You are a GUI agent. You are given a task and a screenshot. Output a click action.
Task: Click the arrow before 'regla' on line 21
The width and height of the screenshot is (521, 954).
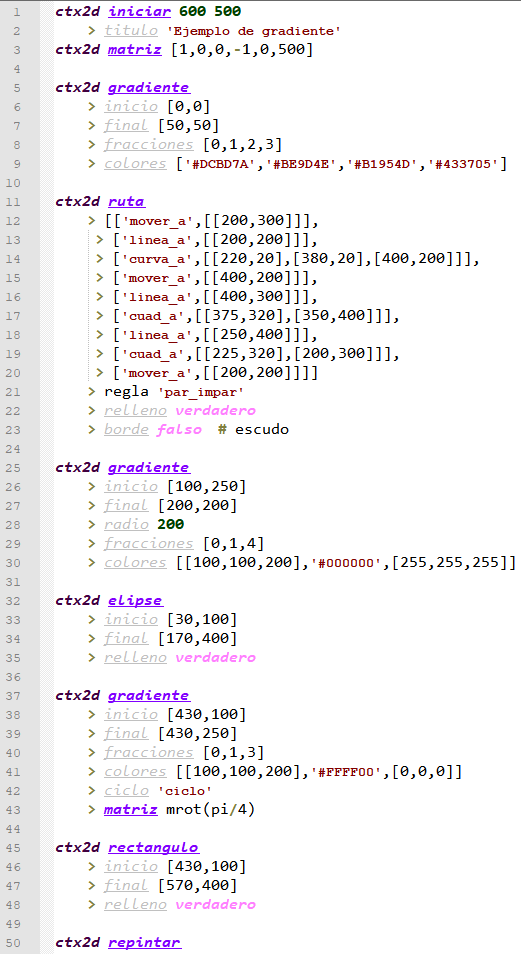pyautogui.click(x=91, y=392)
